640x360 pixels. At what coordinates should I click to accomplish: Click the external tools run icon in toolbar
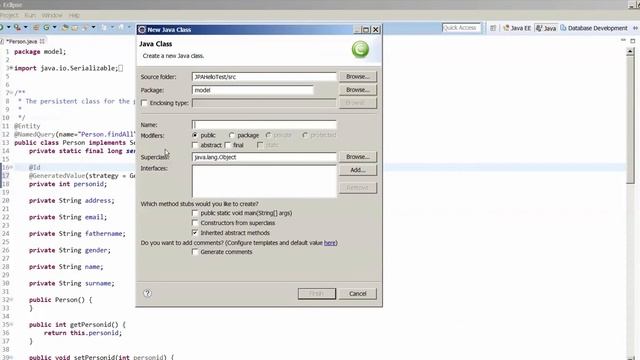tap(17, 28)
